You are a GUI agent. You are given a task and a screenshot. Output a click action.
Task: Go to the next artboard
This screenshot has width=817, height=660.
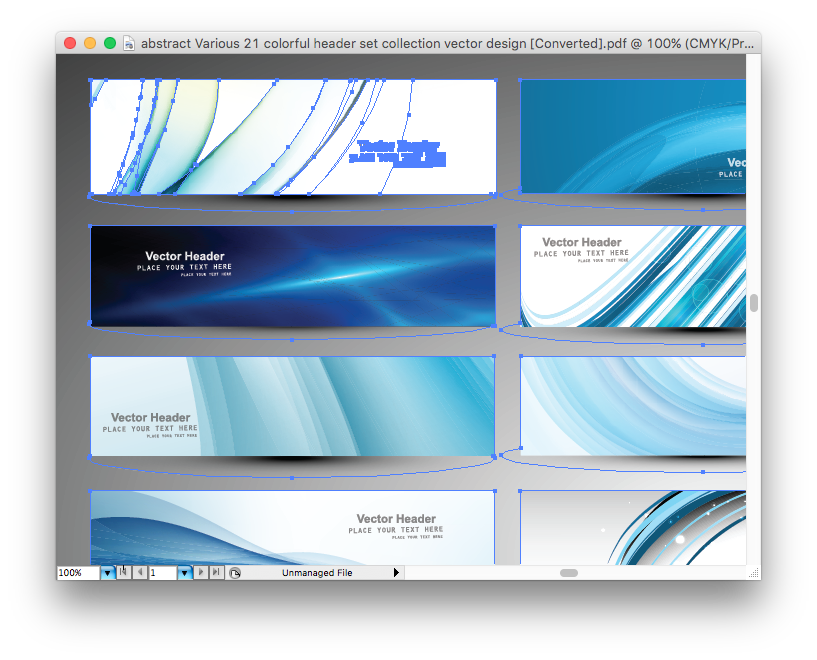click(201, 572)
